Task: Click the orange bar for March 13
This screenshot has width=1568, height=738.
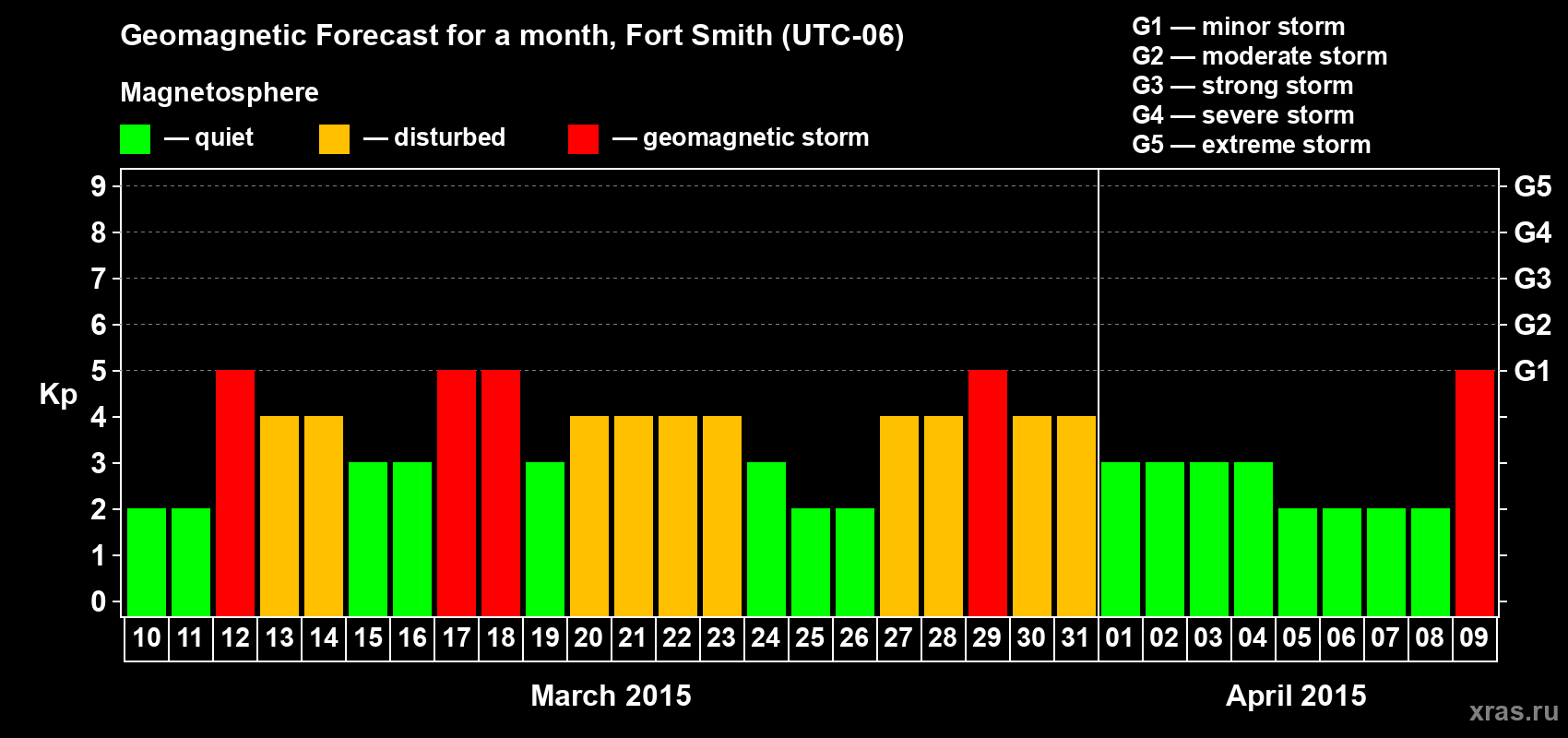Action: (x=279, y=516)
